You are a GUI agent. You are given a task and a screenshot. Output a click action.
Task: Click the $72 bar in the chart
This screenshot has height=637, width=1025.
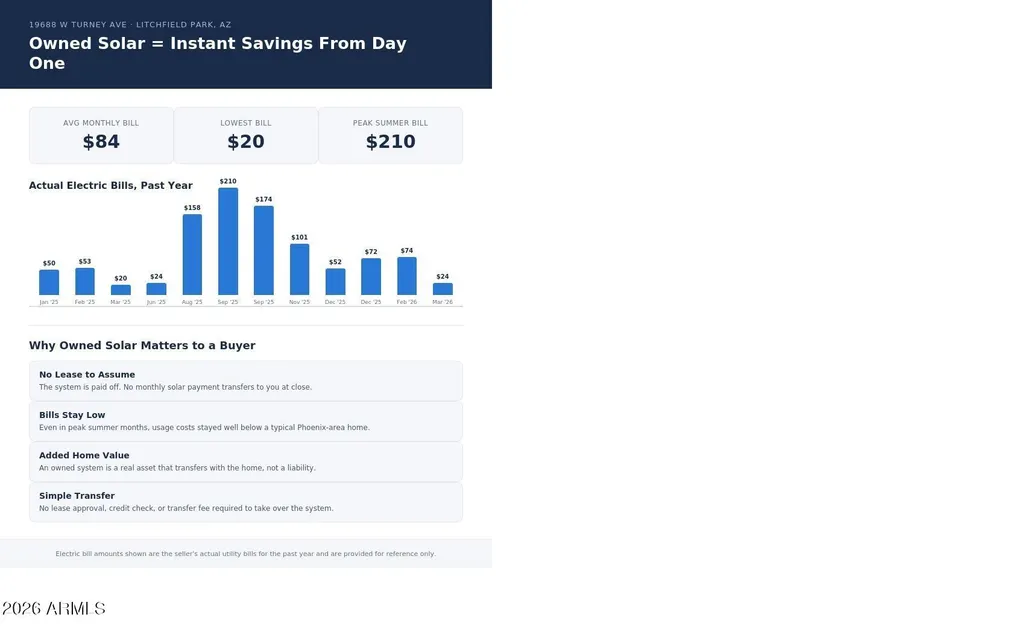371,277
